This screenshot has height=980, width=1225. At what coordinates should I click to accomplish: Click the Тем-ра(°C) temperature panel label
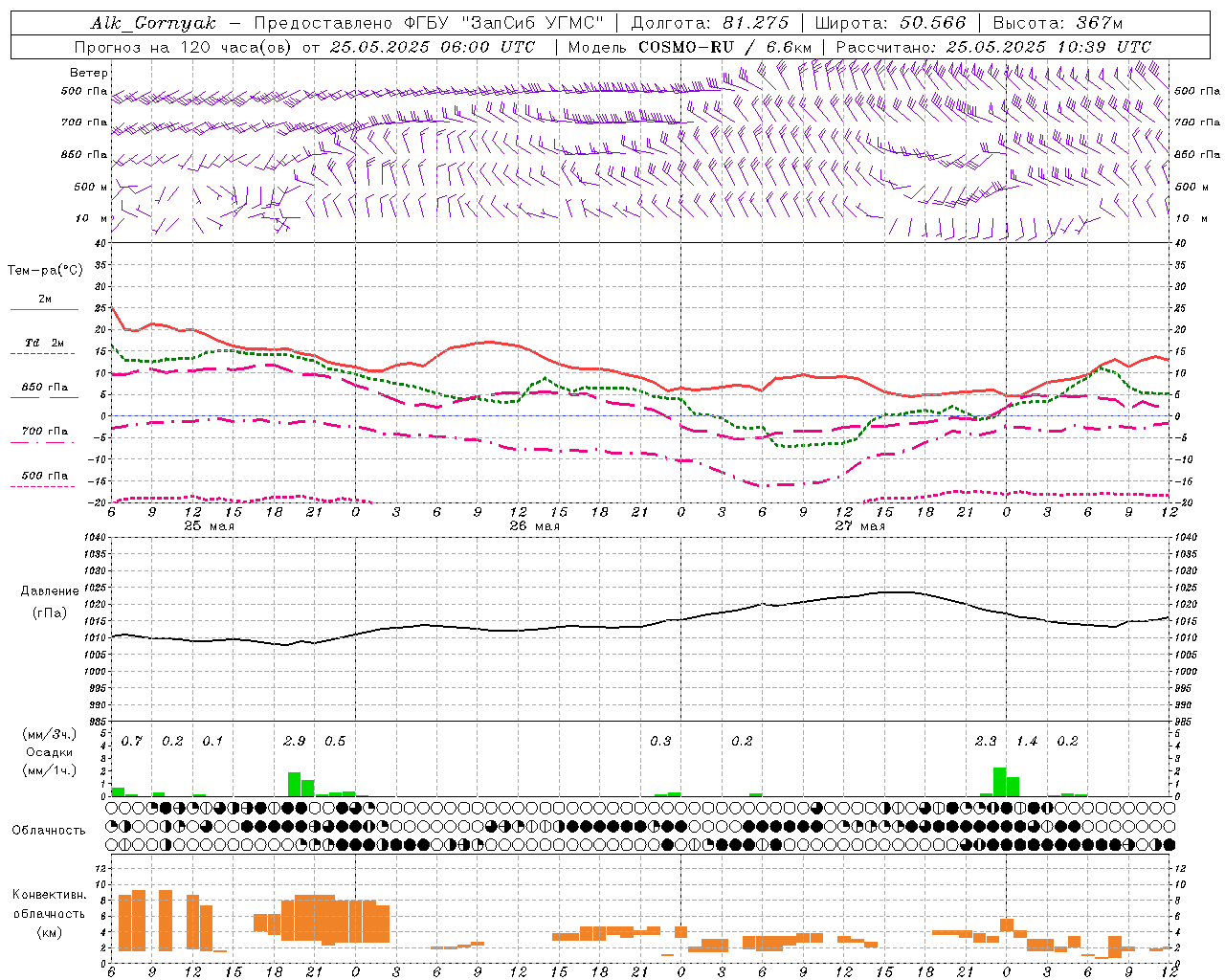[x=45, y=271]
